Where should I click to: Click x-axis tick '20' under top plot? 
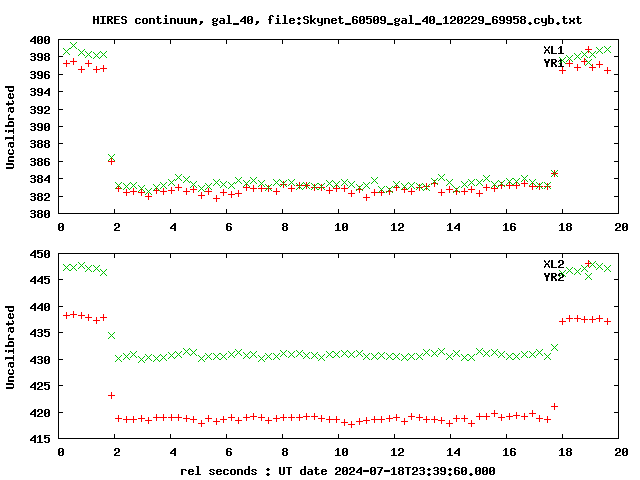coord(621,227)
